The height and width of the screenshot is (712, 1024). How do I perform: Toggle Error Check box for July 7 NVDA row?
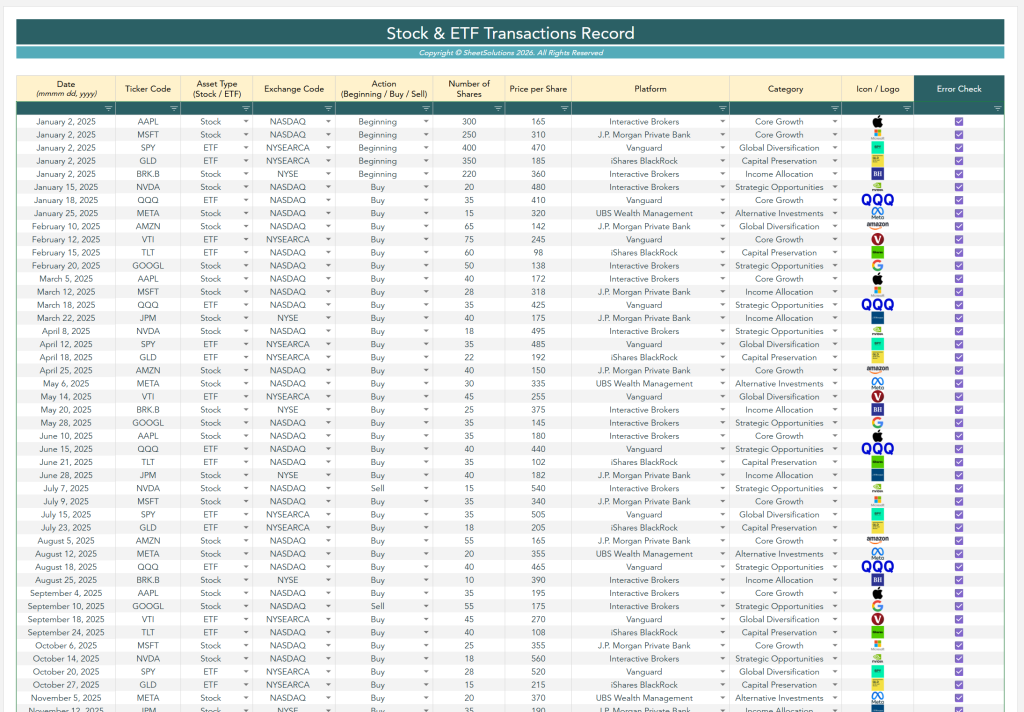(959, 489)
